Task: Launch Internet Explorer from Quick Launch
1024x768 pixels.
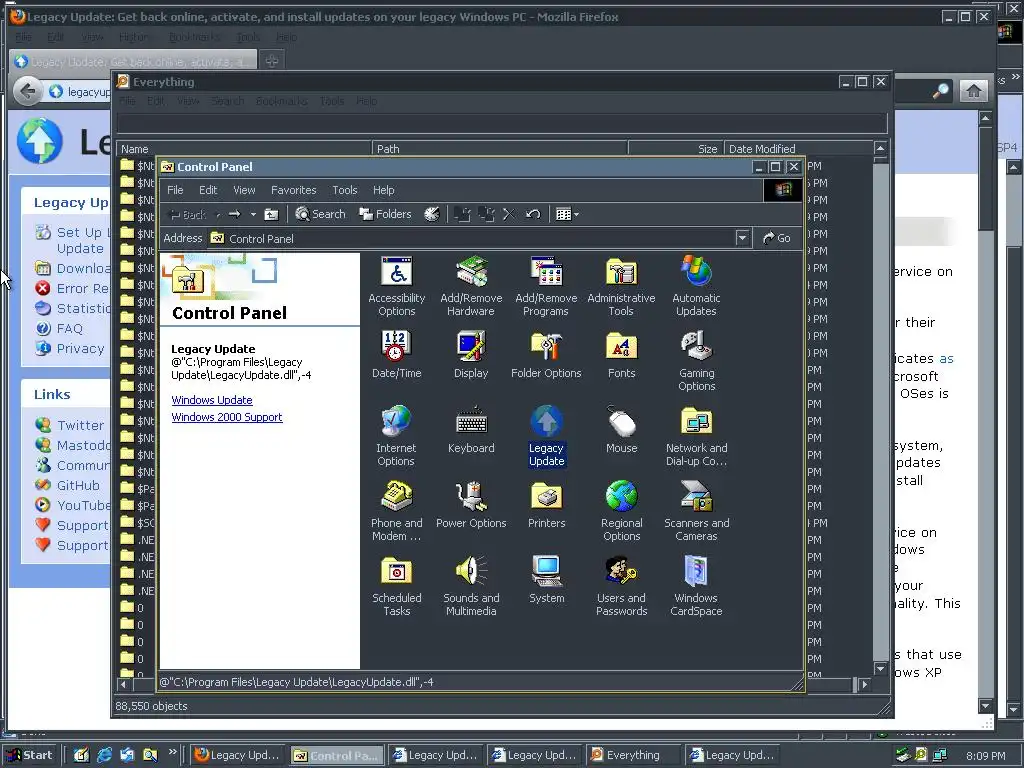Action: coord(104,755)
